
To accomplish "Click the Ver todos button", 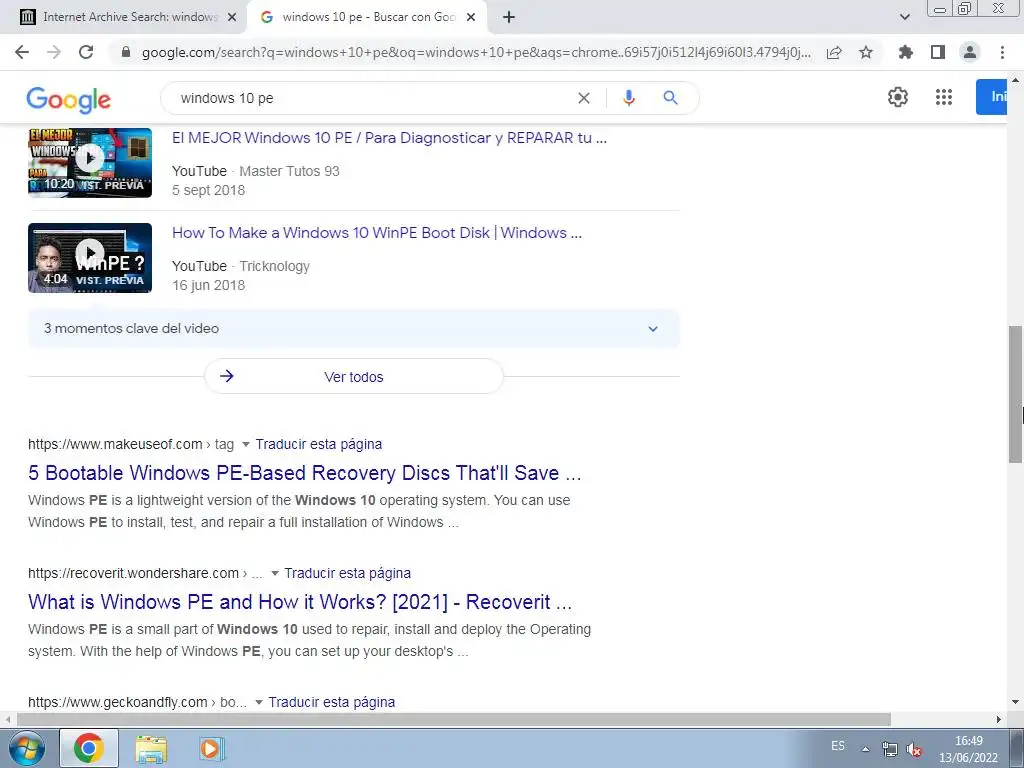I will tap(354, 377).
